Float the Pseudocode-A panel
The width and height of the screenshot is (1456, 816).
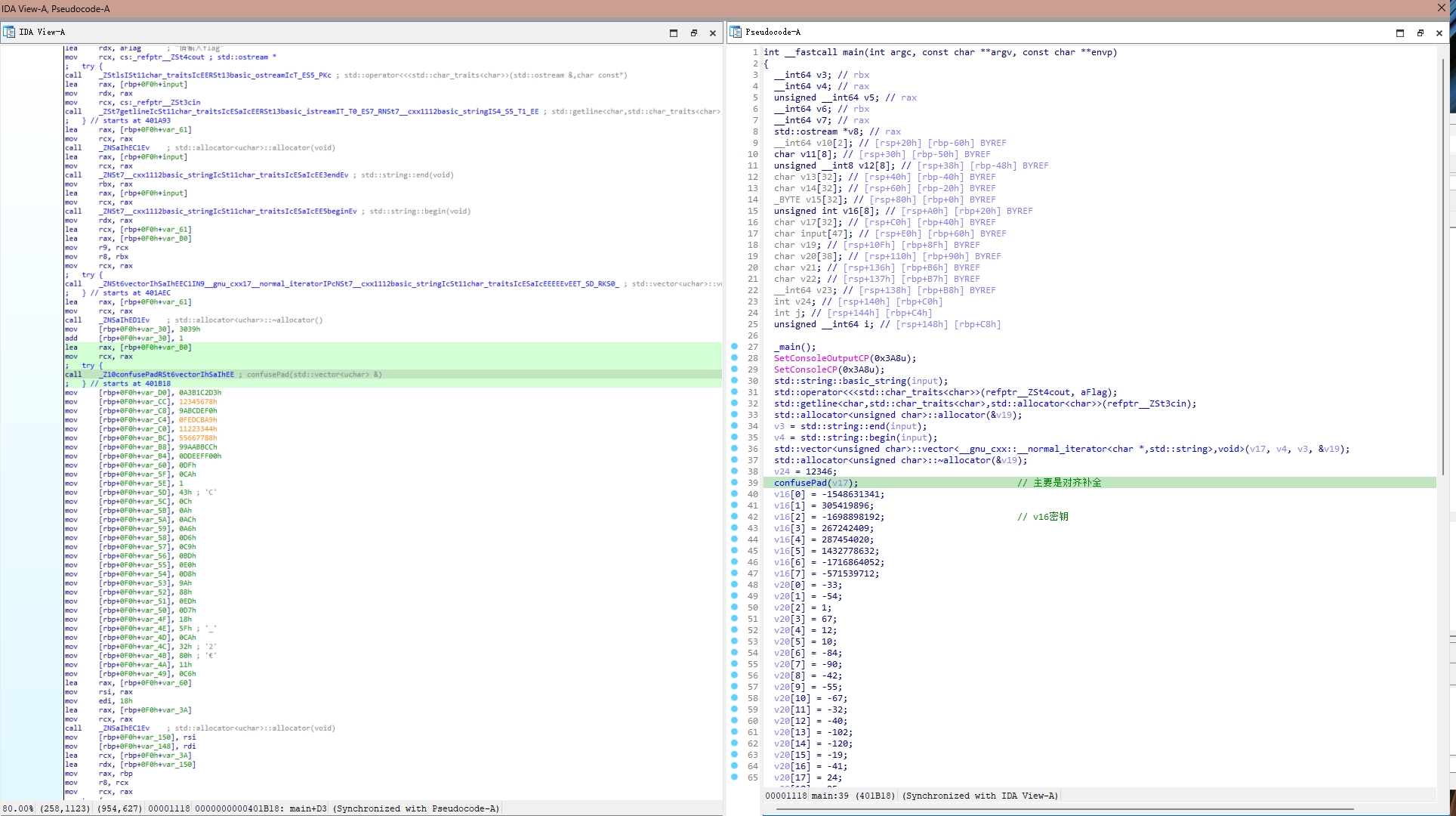click(1420, 32)
